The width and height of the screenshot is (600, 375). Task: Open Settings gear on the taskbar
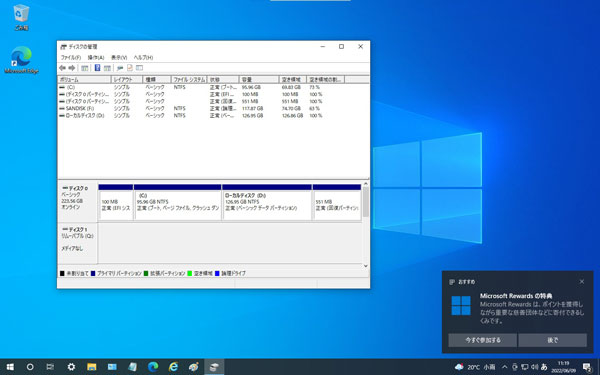coord(71,367)
